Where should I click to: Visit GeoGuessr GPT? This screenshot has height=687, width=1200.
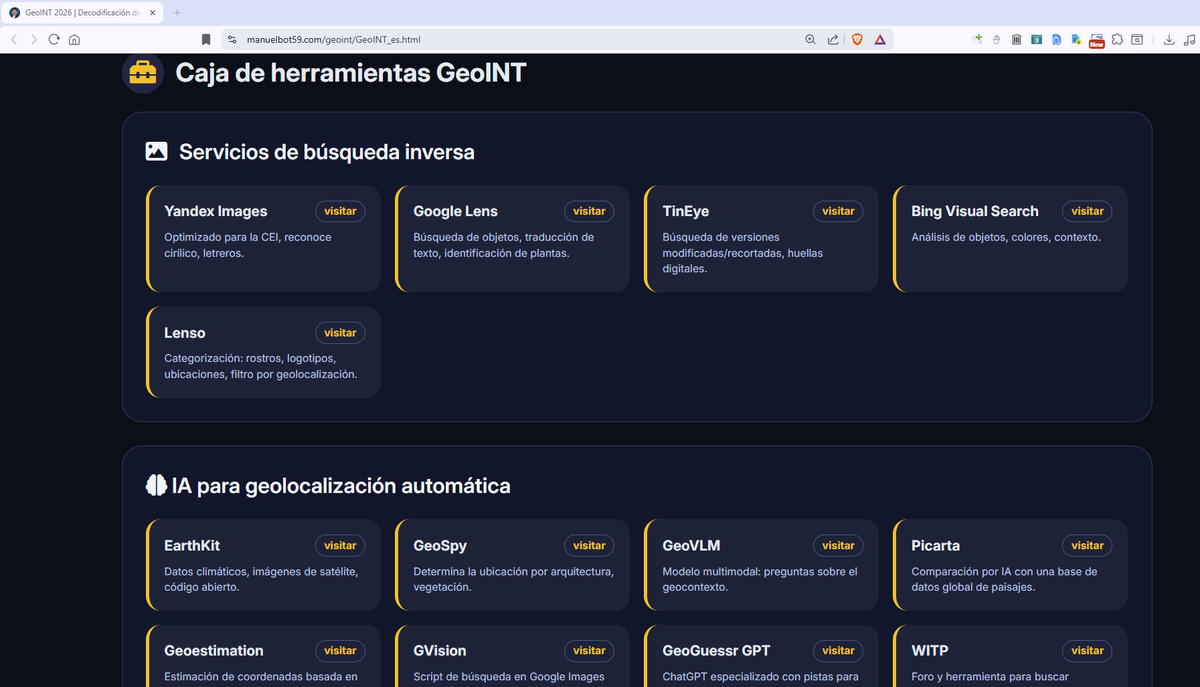(x=838, y=651)
